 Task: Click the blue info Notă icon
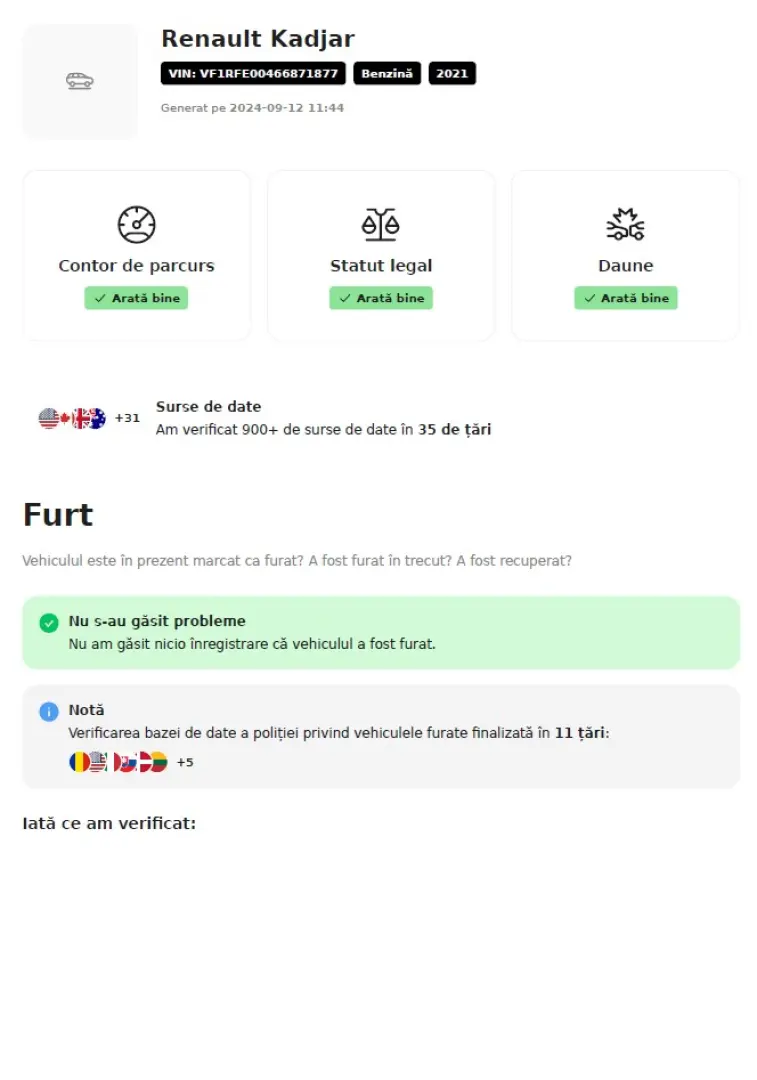[49, 711]
